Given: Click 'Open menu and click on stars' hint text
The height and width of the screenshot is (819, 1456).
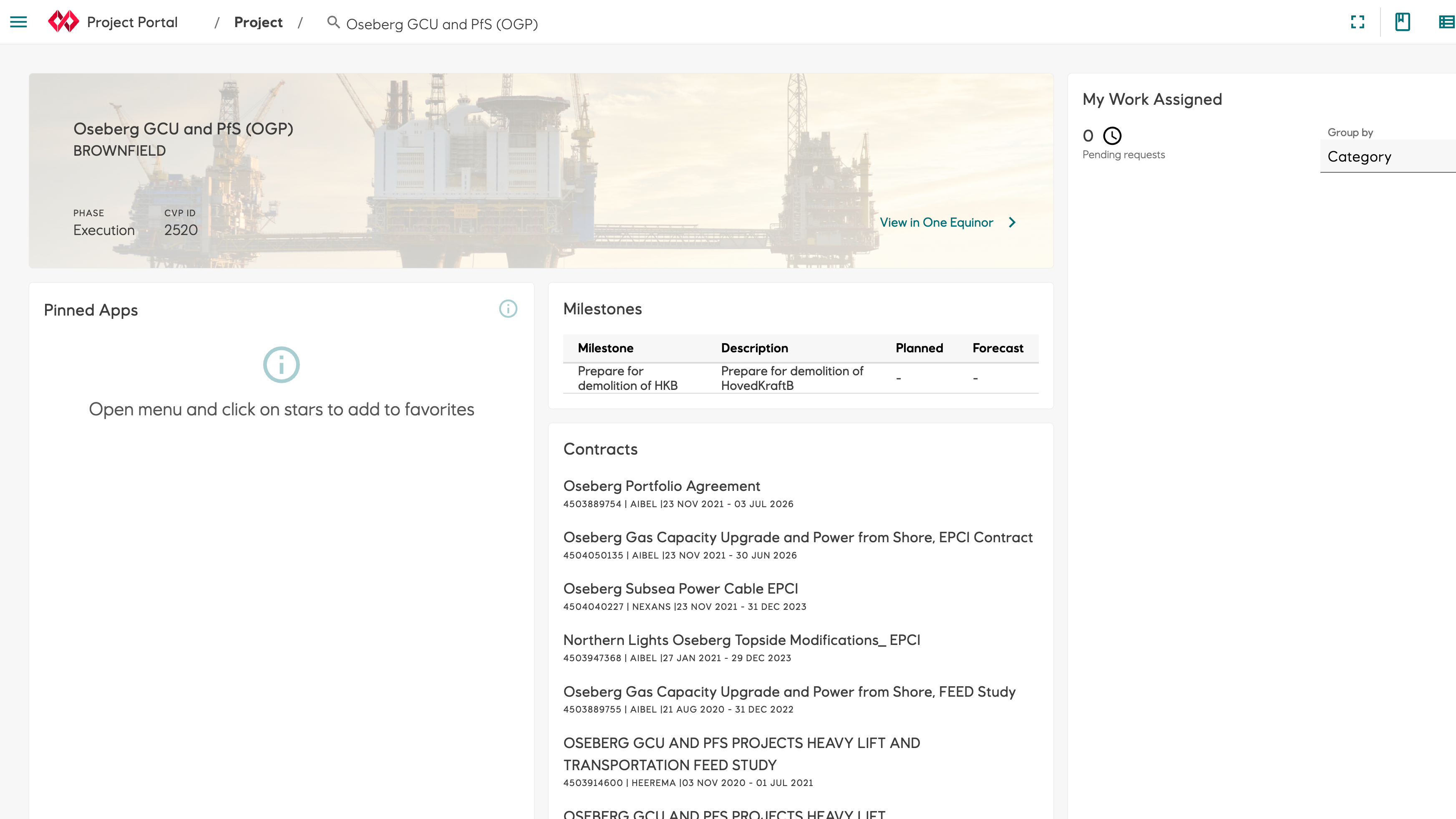Looking at the screenshot, I should (282, 409).
